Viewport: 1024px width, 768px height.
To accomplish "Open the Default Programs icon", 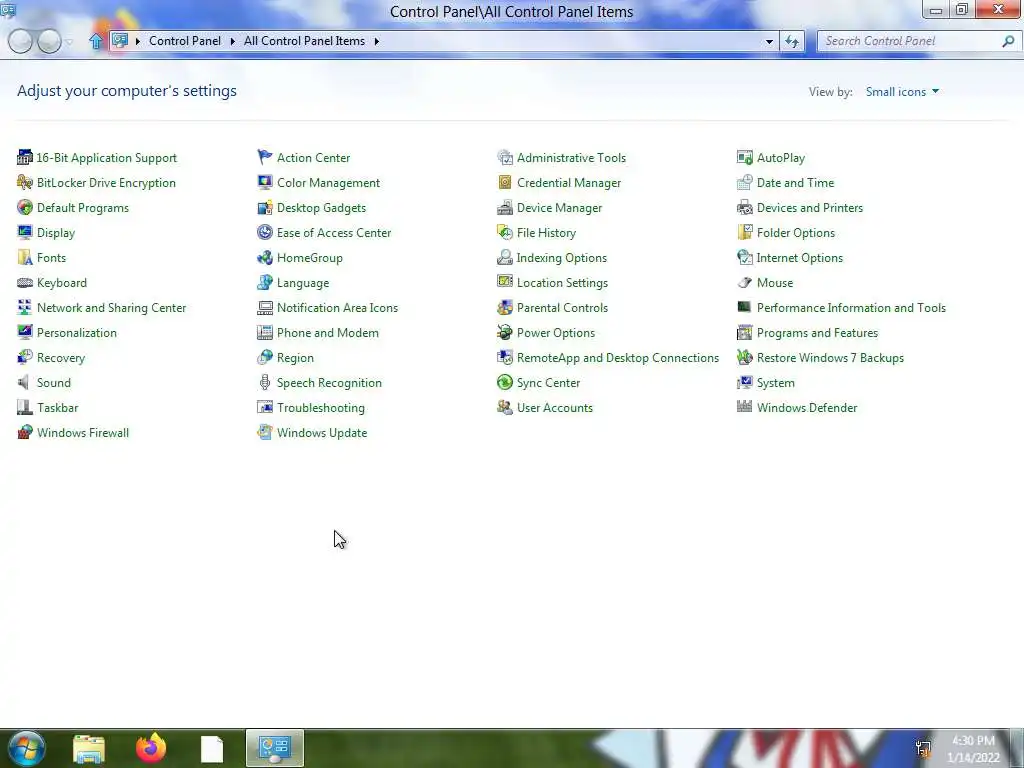I will (25, 208).
